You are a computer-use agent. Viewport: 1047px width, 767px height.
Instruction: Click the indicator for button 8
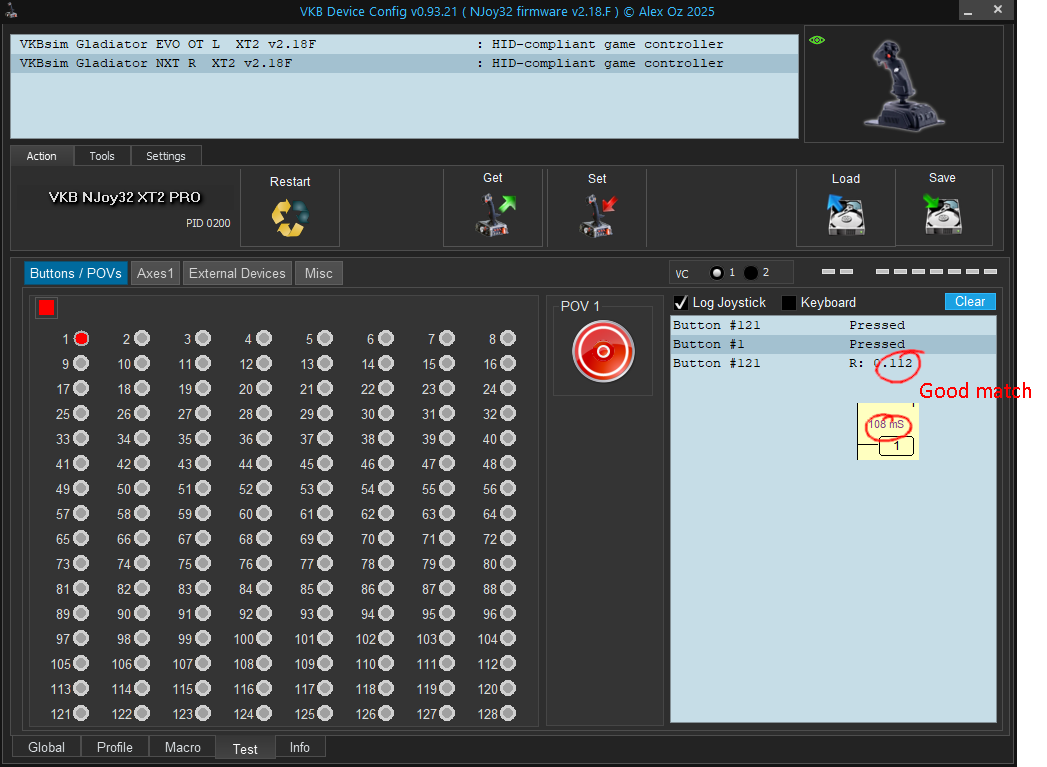(x=508, y=338)
